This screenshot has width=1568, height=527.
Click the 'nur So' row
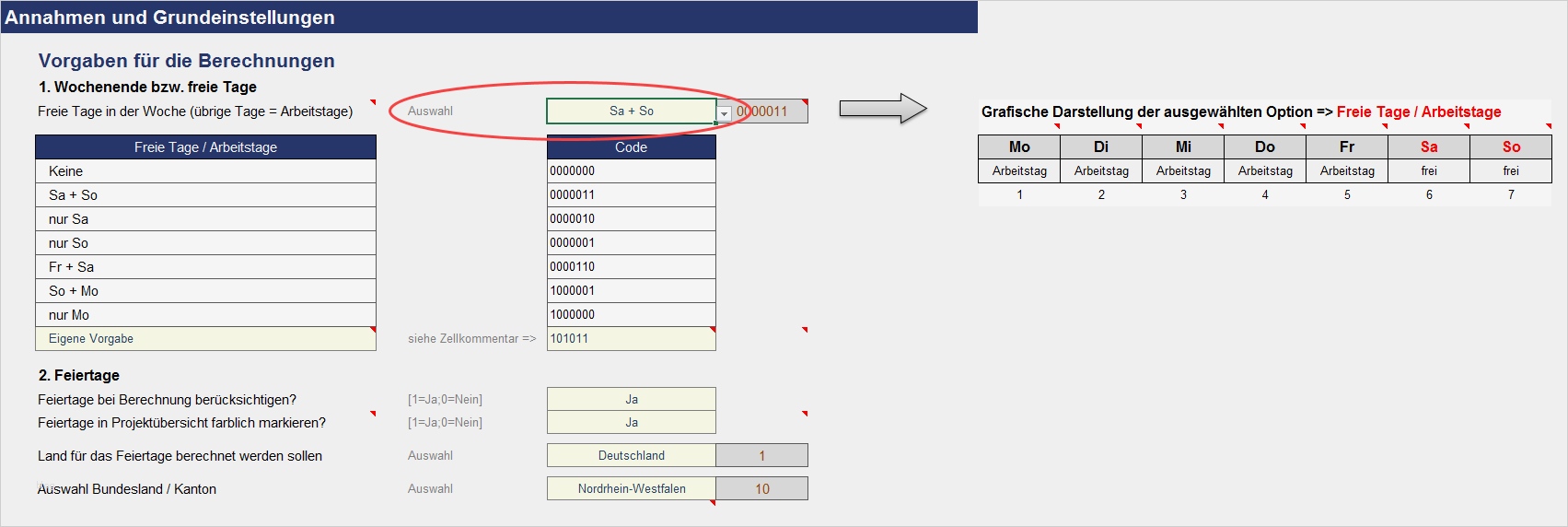pos(205,242)
